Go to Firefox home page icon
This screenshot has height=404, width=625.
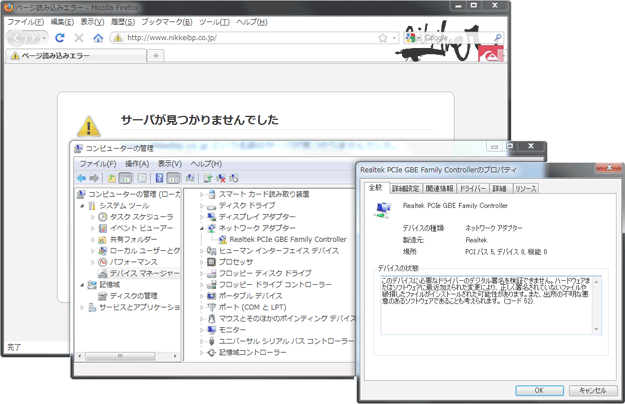[x=98, y=38]
